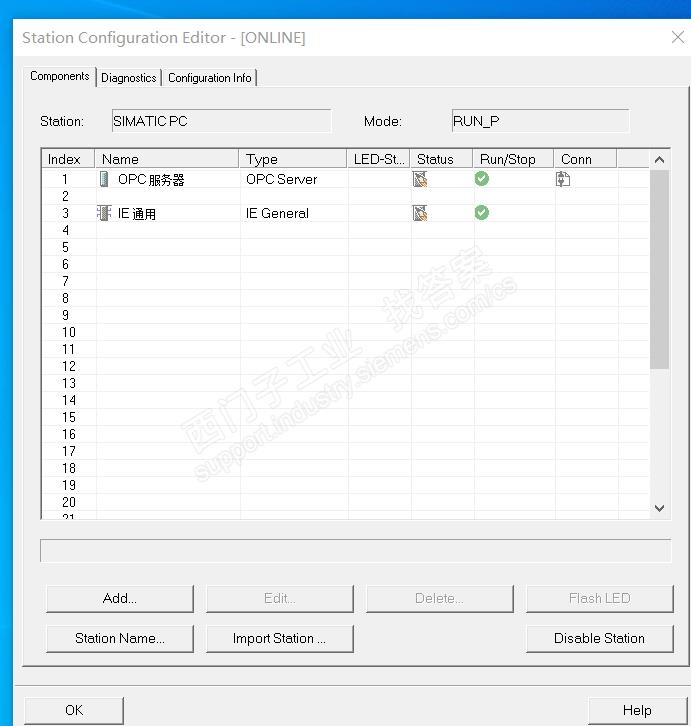Click the green run checkmark for OPC Server
The width and height of the screenshot is (691, 726).
tap(482, 179)
